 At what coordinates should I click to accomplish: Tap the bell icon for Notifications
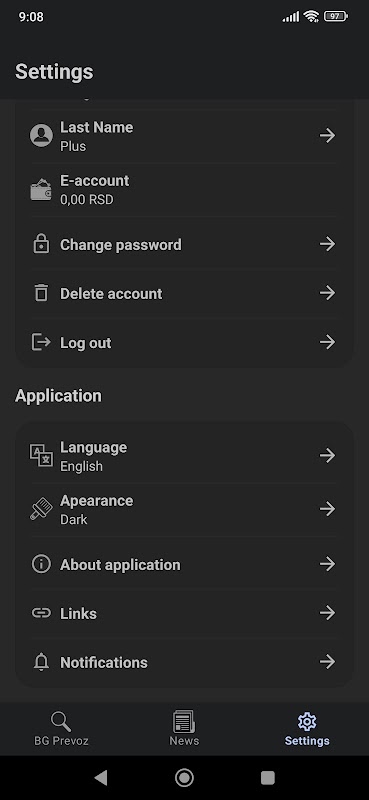click(x=41, y=662)
